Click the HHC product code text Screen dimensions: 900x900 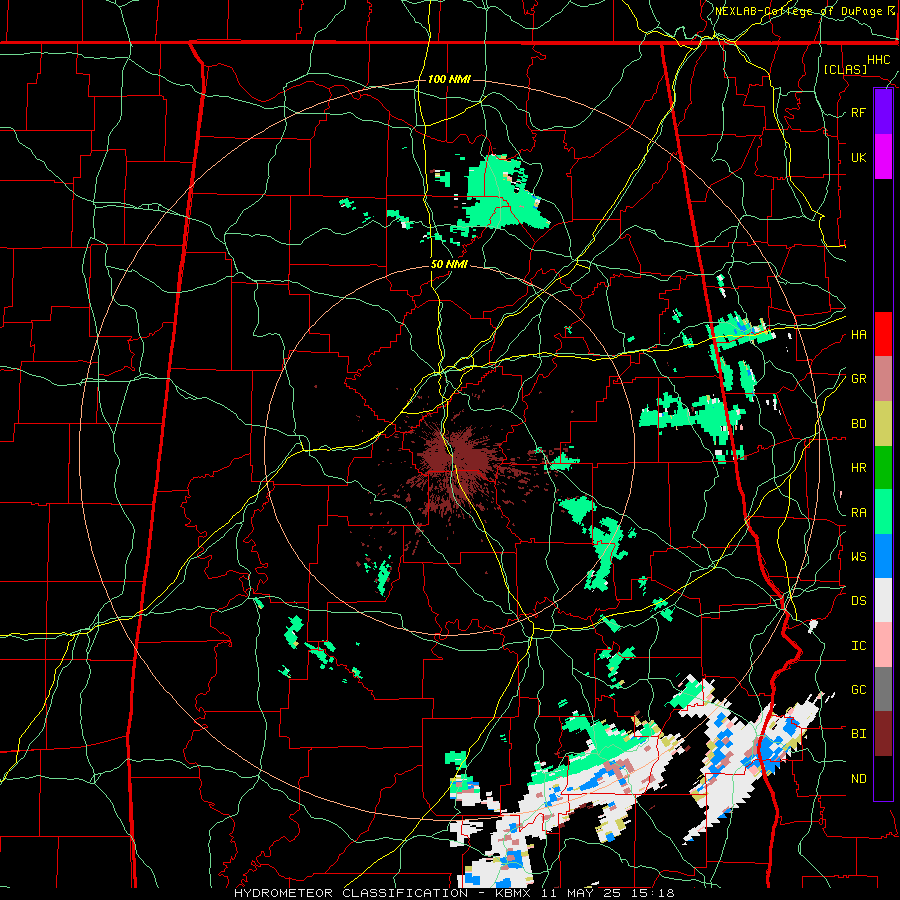[x=879, y=60]
